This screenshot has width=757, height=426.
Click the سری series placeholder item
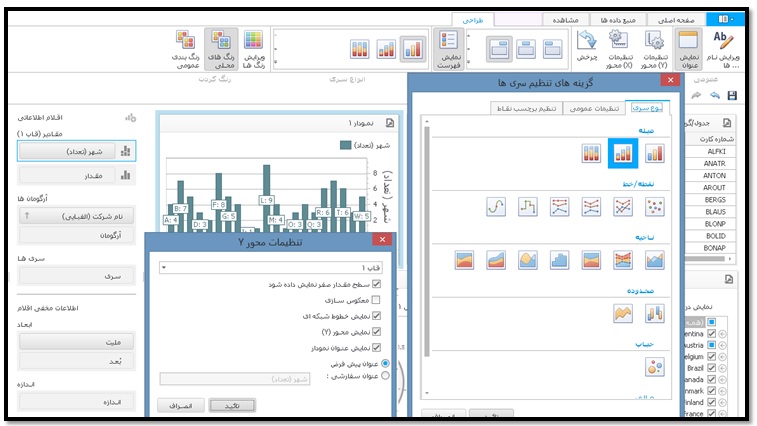76,276
